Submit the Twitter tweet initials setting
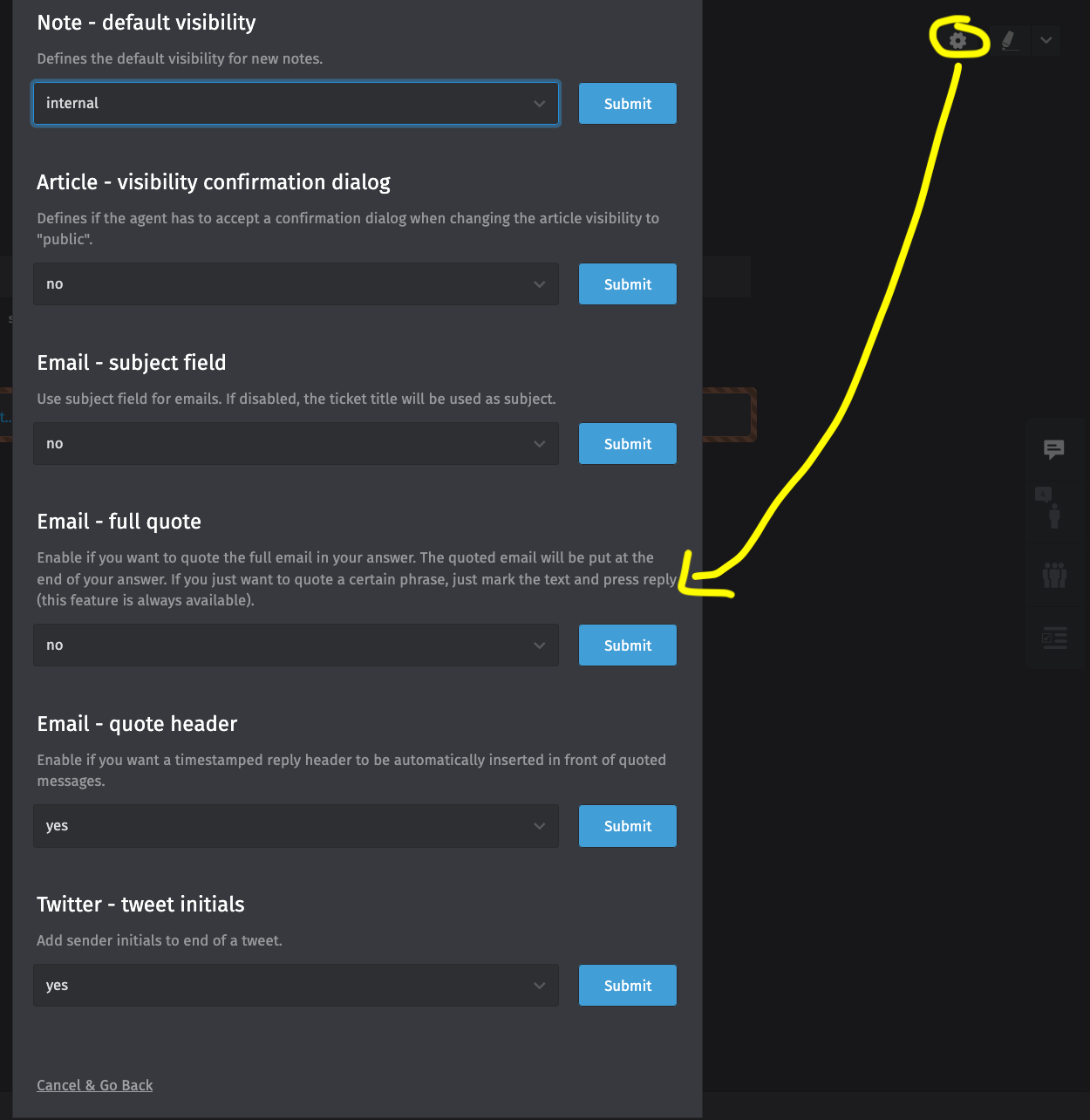Image resolution: width=1090 pixels, height=1120 pixels. click(x=627, y=986)
